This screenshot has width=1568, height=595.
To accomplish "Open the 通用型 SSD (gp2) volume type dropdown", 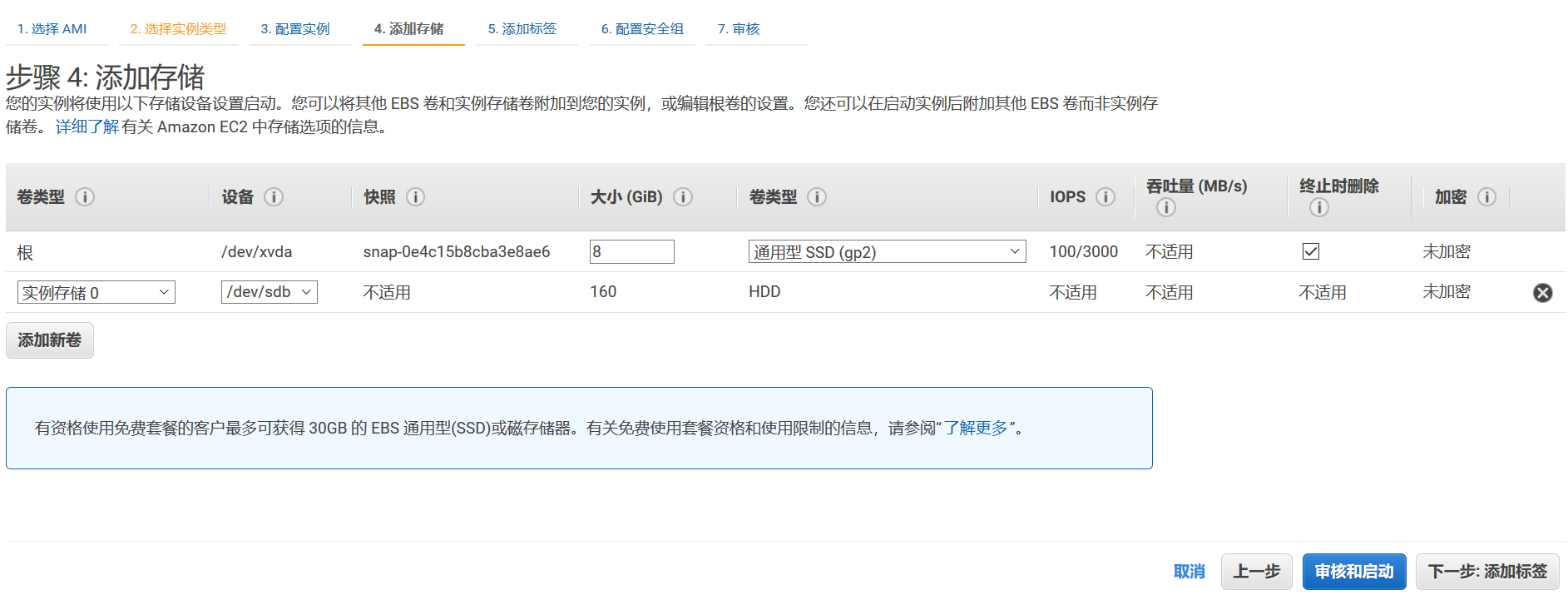I will click(887, 252).
